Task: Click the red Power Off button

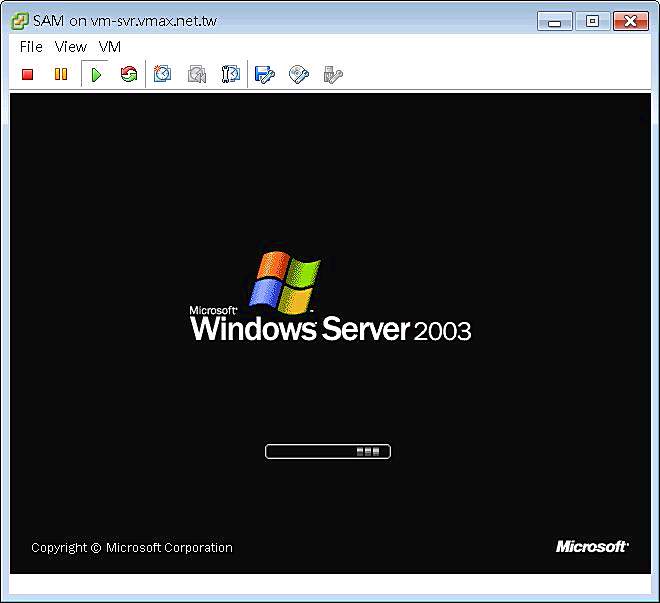Action: pos(28,74)
